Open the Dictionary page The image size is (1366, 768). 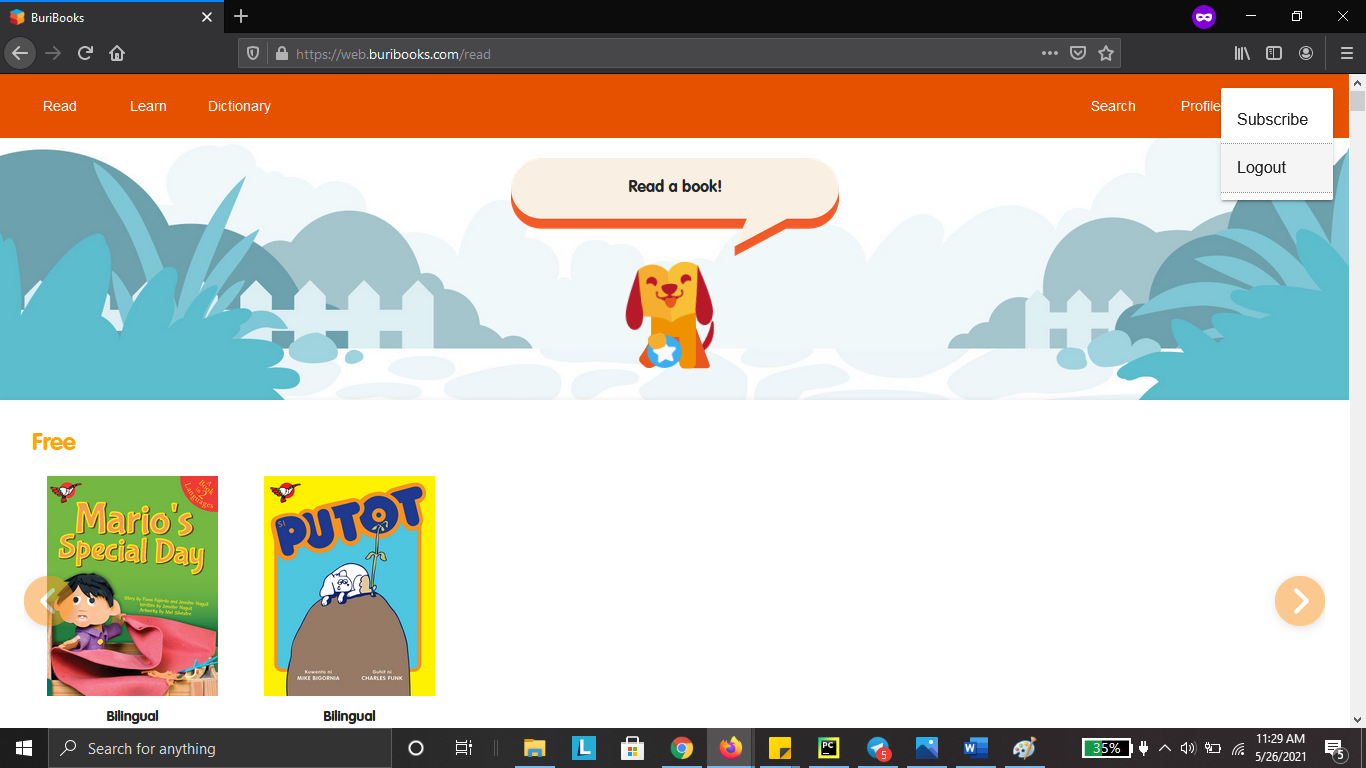click(x=239, y=106)
